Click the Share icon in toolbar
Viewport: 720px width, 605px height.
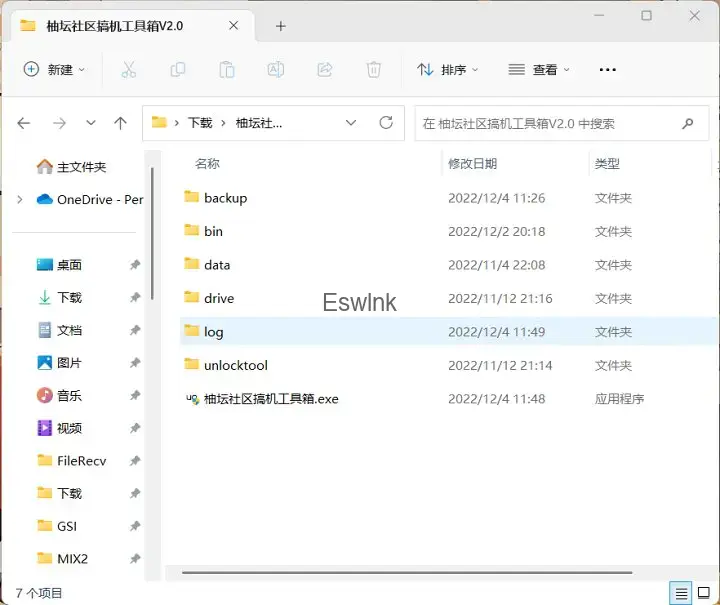(x=324, y=70)
